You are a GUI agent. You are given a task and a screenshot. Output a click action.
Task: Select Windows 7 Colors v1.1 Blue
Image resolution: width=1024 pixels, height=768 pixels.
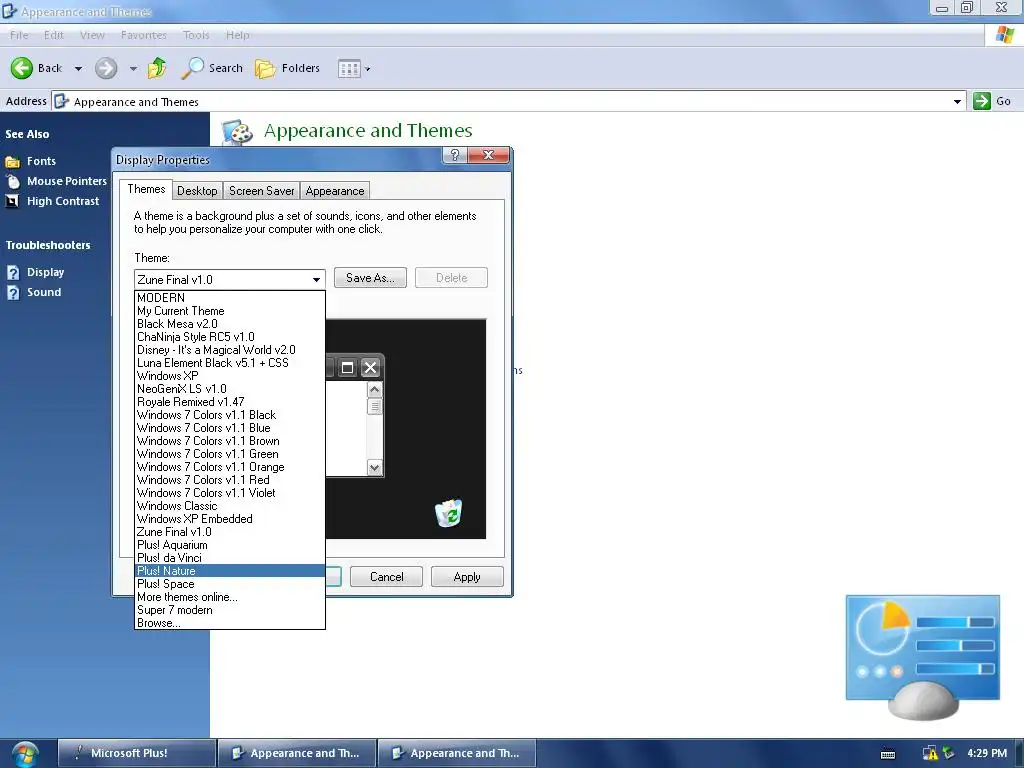(229, 428)
